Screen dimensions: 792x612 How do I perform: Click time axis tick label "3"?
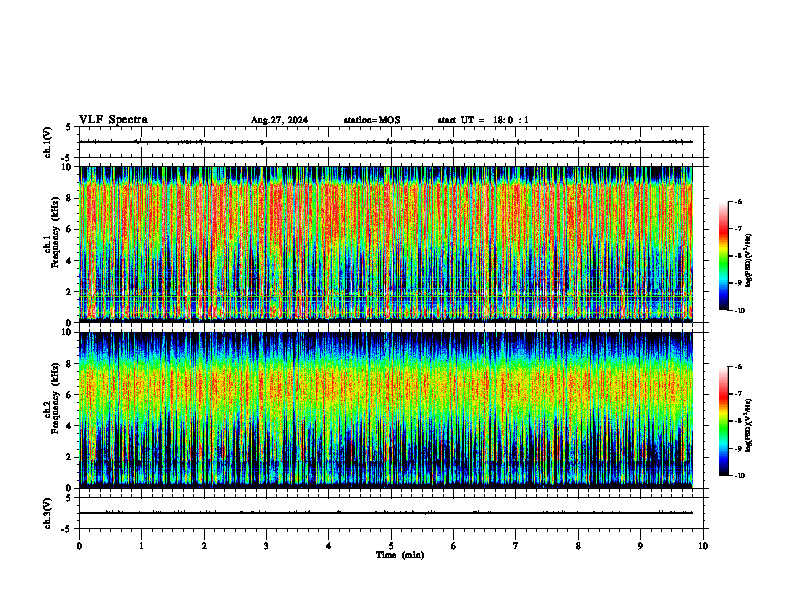tap(266, 546)
